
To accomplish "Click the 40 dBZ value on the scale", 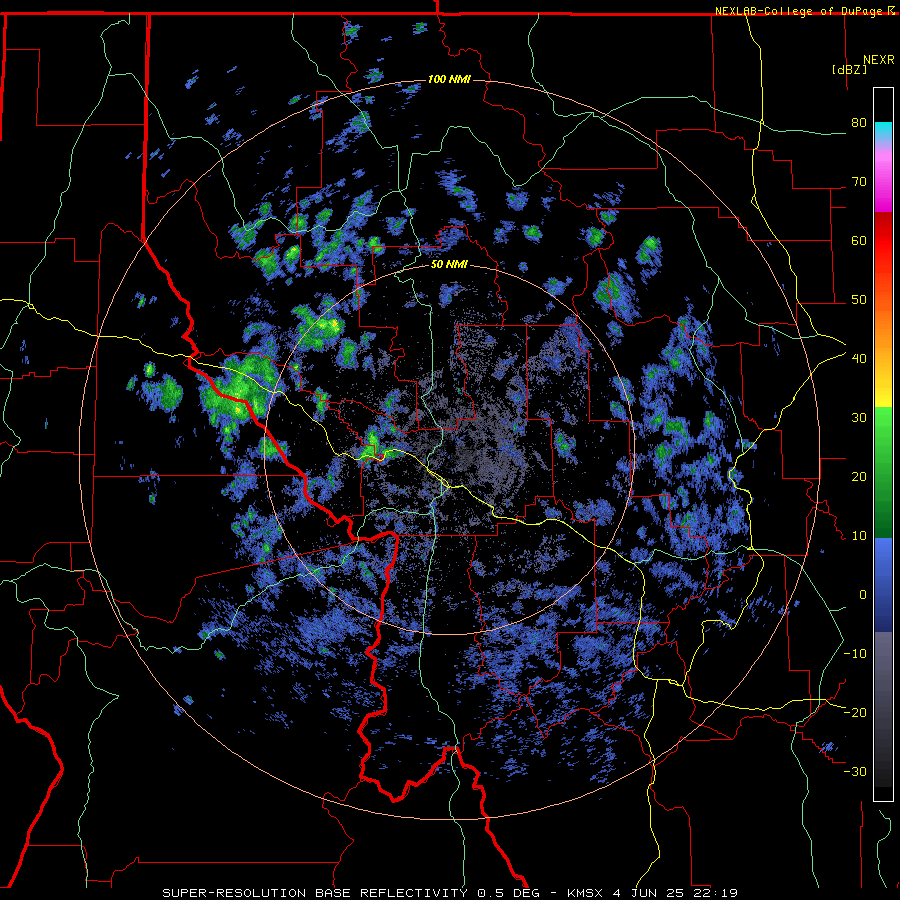I will tap(859, 359).
